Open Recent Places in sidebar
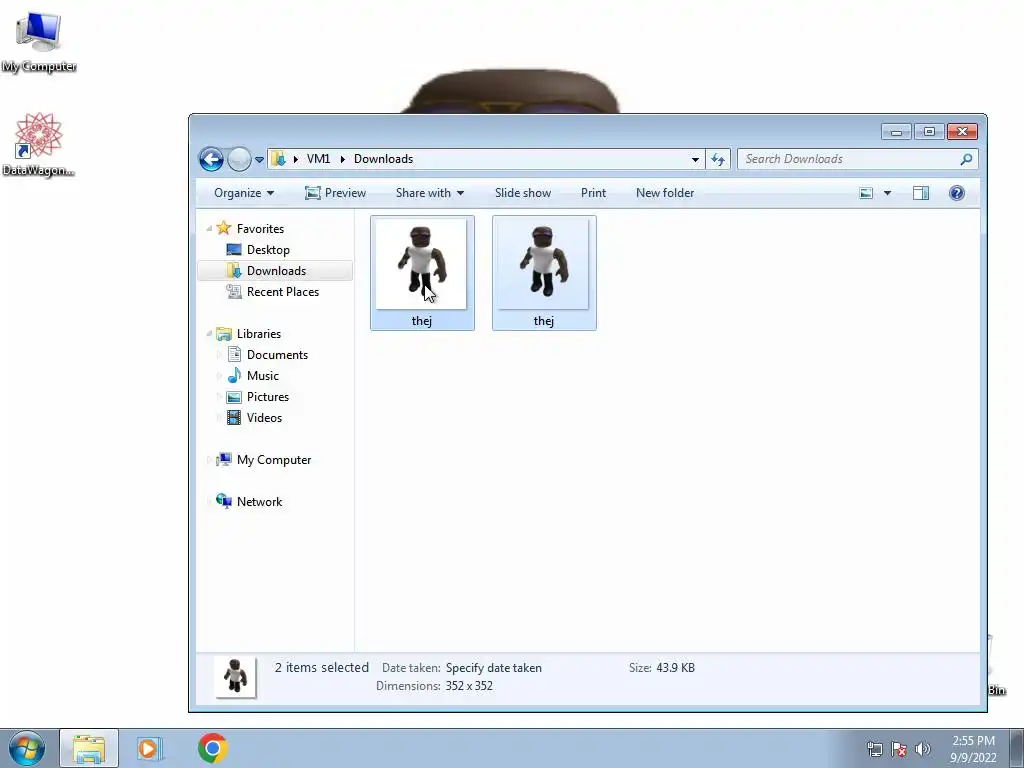The width and height of the screenshot is (1024, 768). coord(283,291)
